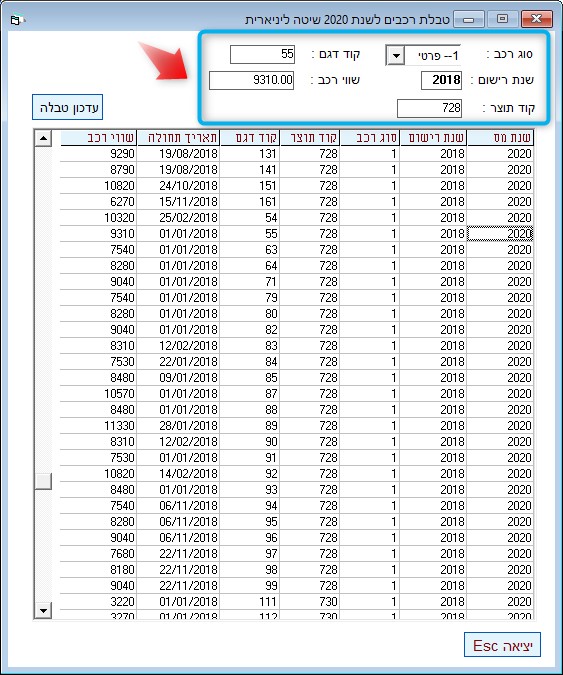Viewport: 563px width, 675px height.
Task: Select date cell 25/02/2018
Action: (x=178, y=217)
